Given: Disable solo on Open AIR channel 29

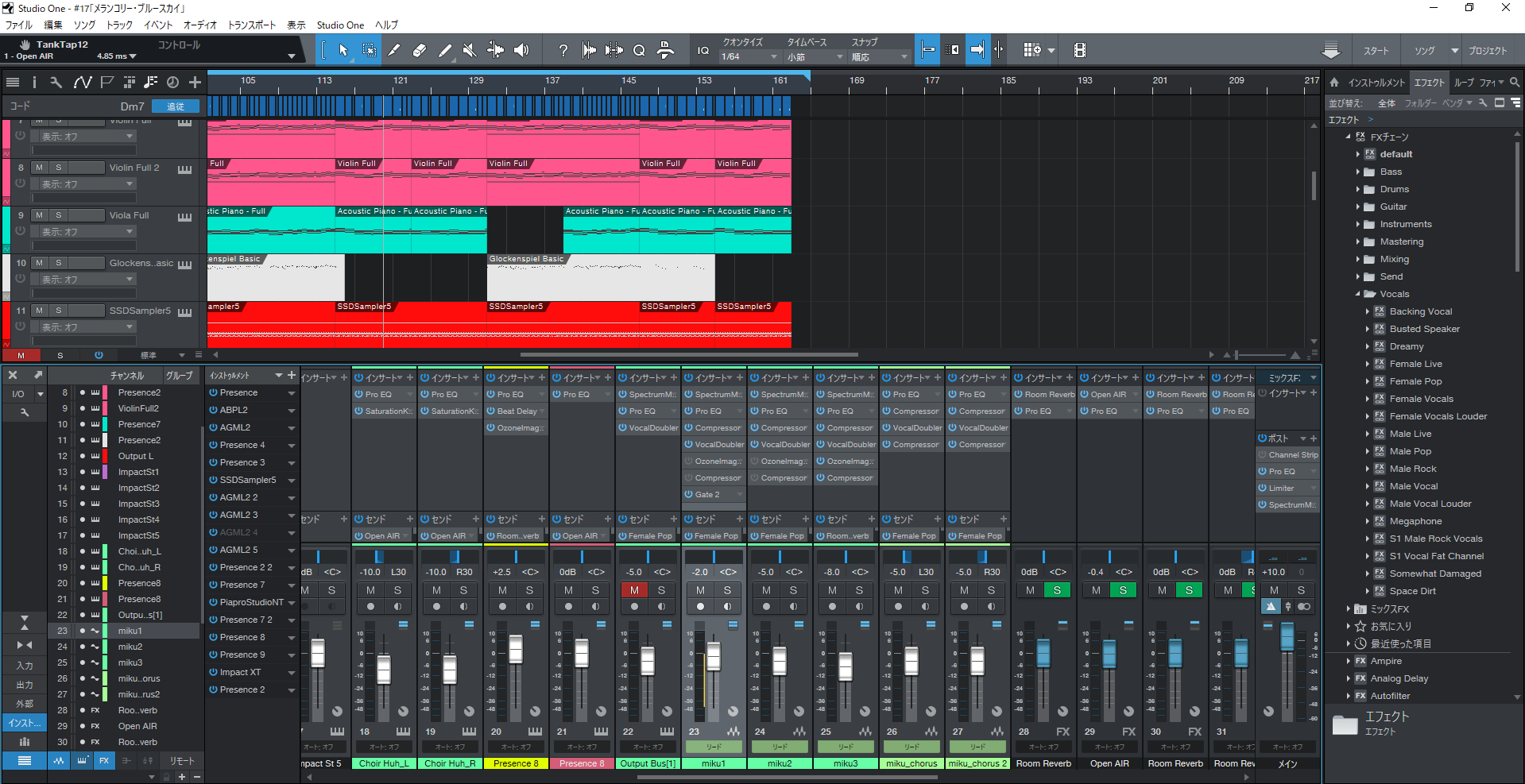Looking at the screenshot, I should click(1123, 590).
